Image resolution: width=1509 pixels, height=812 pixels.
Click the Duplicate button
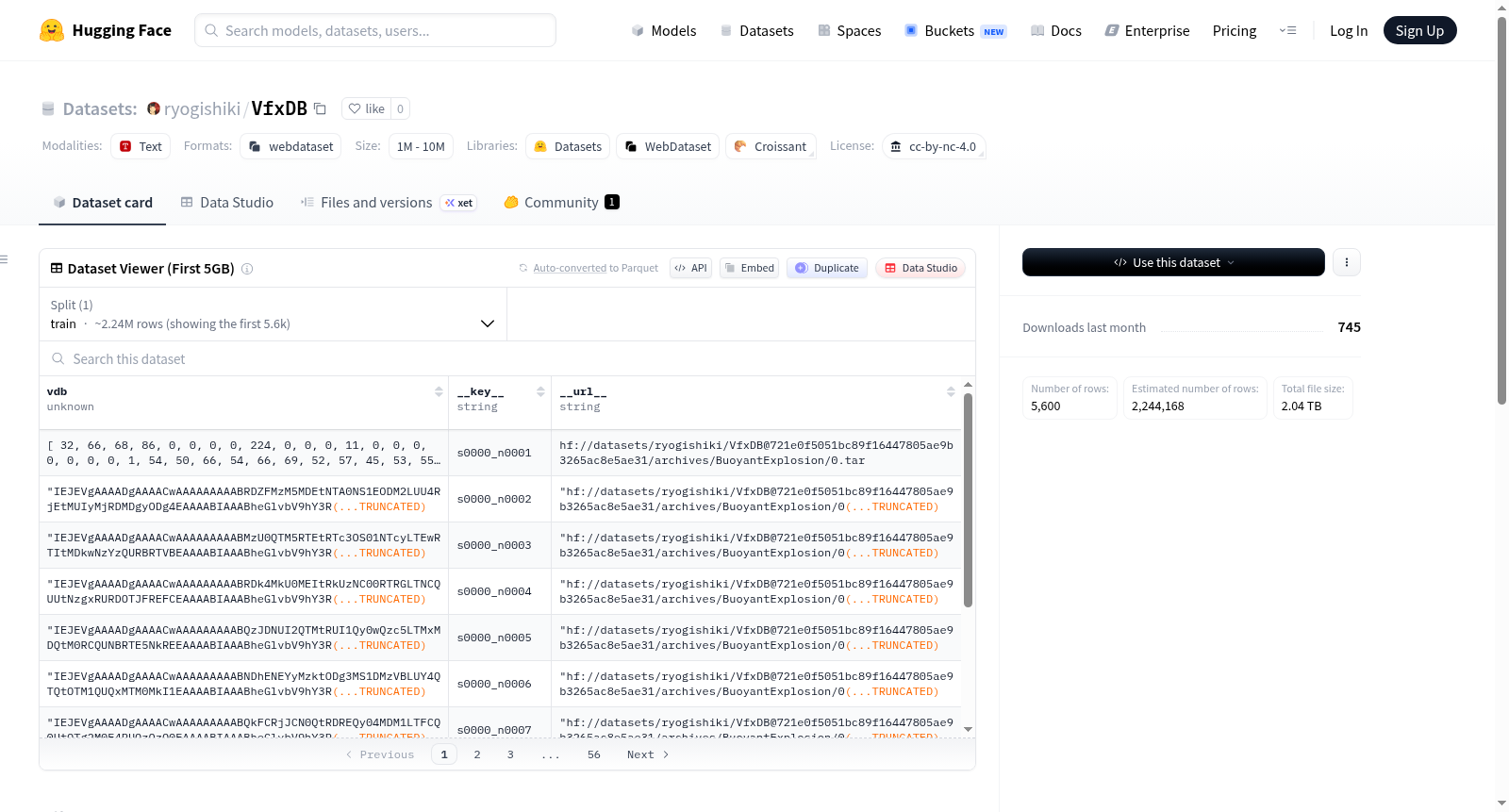pos(827,268)
